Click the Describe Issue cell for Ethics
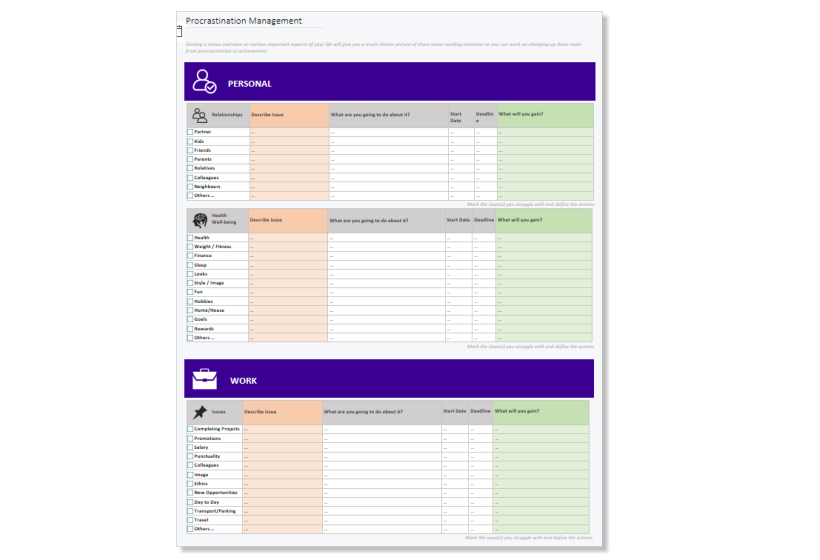Viewport: 820px width, 560px height. pyautogui.click(x=282, y=484)
